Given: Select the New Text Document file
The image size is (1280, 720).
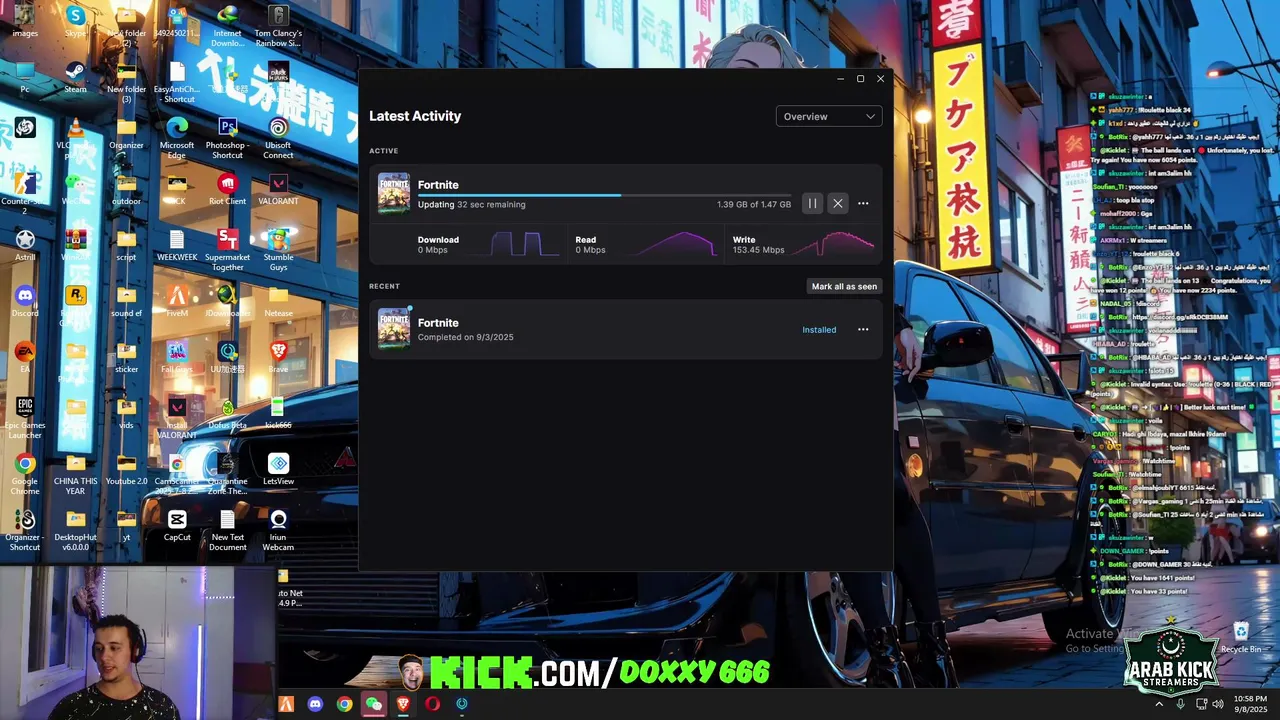Looking at the screenshot, I should pyautogui.click(x=227, y=529).
